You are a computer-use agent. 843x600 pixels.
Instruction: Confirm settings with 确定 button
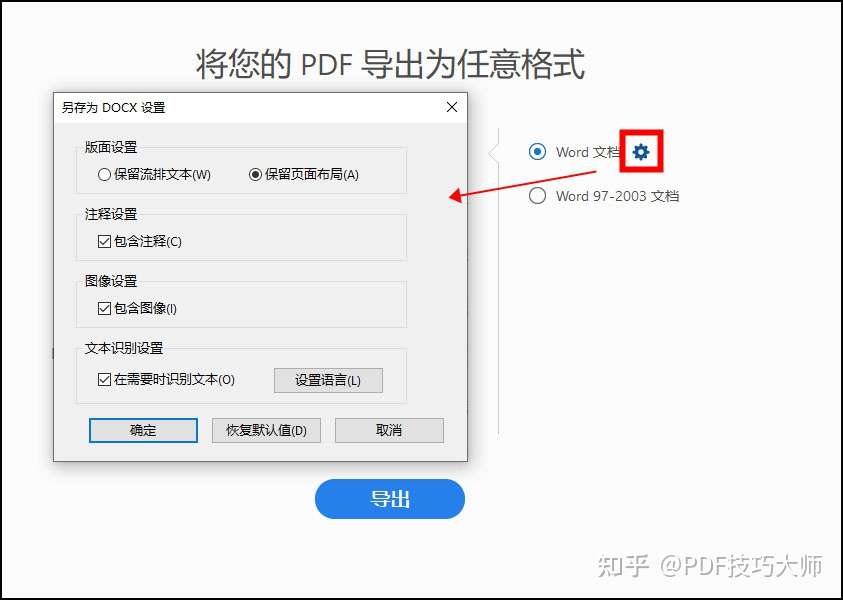coord(143,430)
